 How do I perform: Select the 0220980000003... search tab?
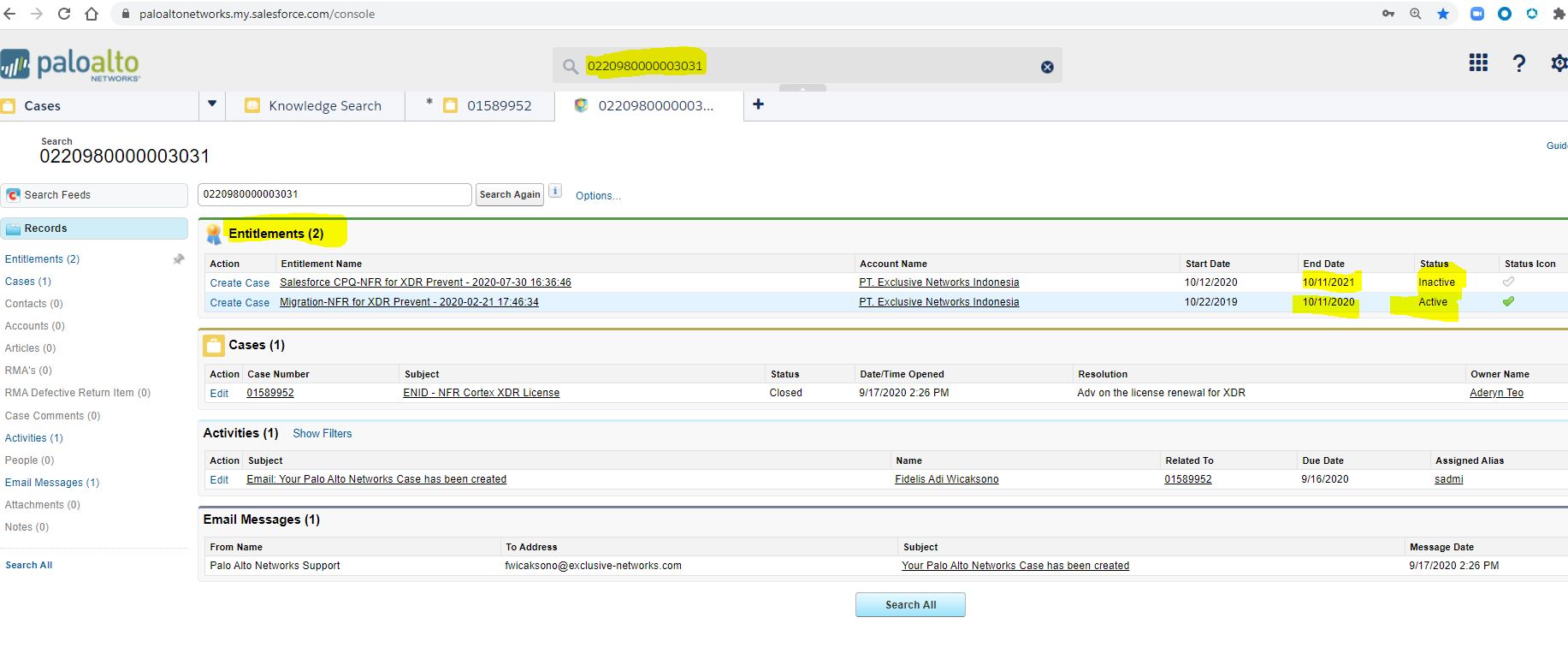pyautogui.click(x=649, y=105)
